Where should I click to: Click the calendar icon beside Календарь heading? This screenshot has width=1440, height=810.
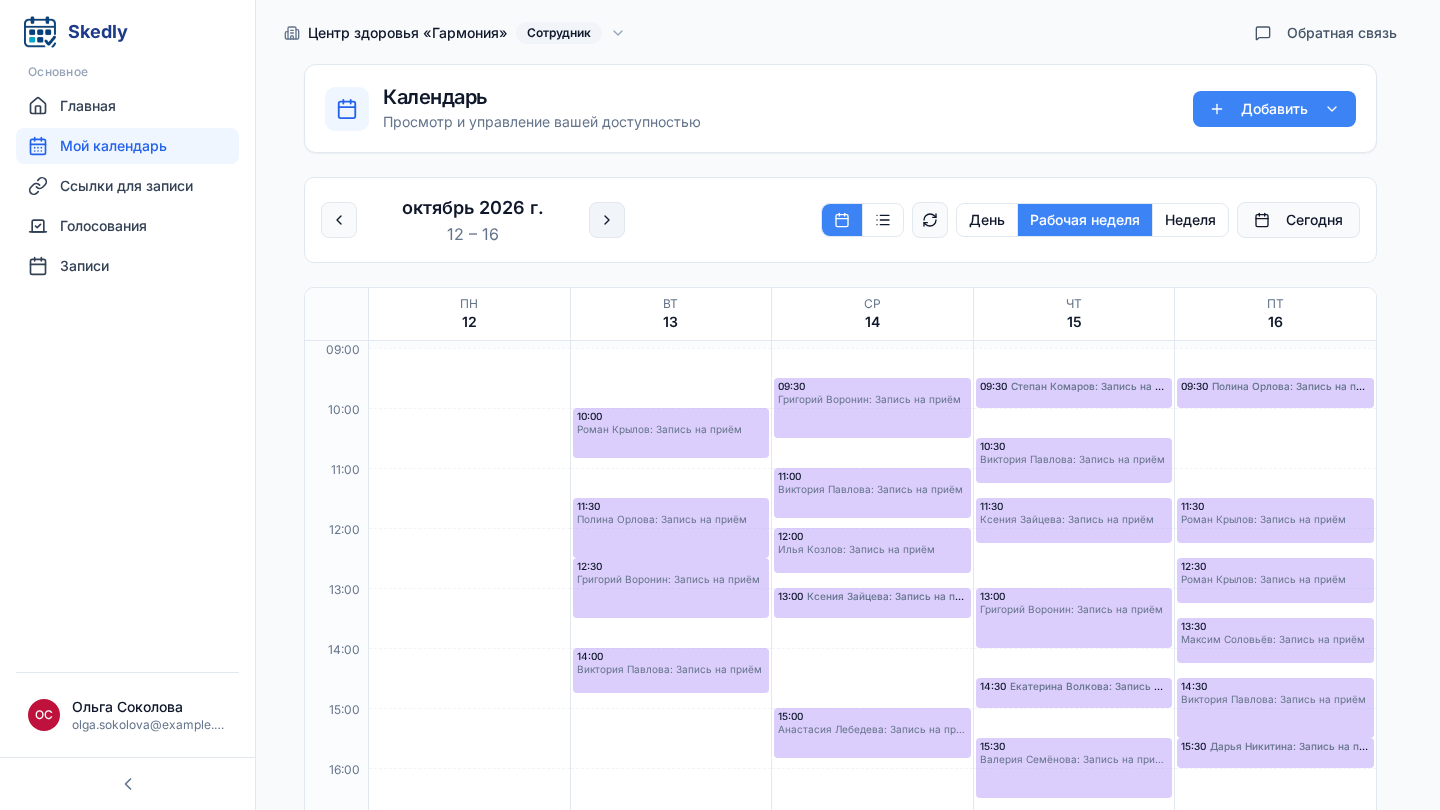(347, 109)
